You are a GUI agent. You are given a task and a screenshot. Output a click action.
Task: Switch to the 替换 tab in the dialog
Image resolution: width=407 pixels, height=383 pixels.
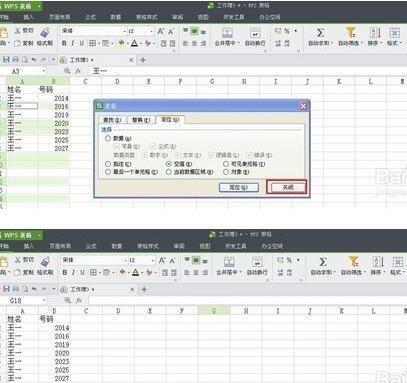tap(141, 120)
